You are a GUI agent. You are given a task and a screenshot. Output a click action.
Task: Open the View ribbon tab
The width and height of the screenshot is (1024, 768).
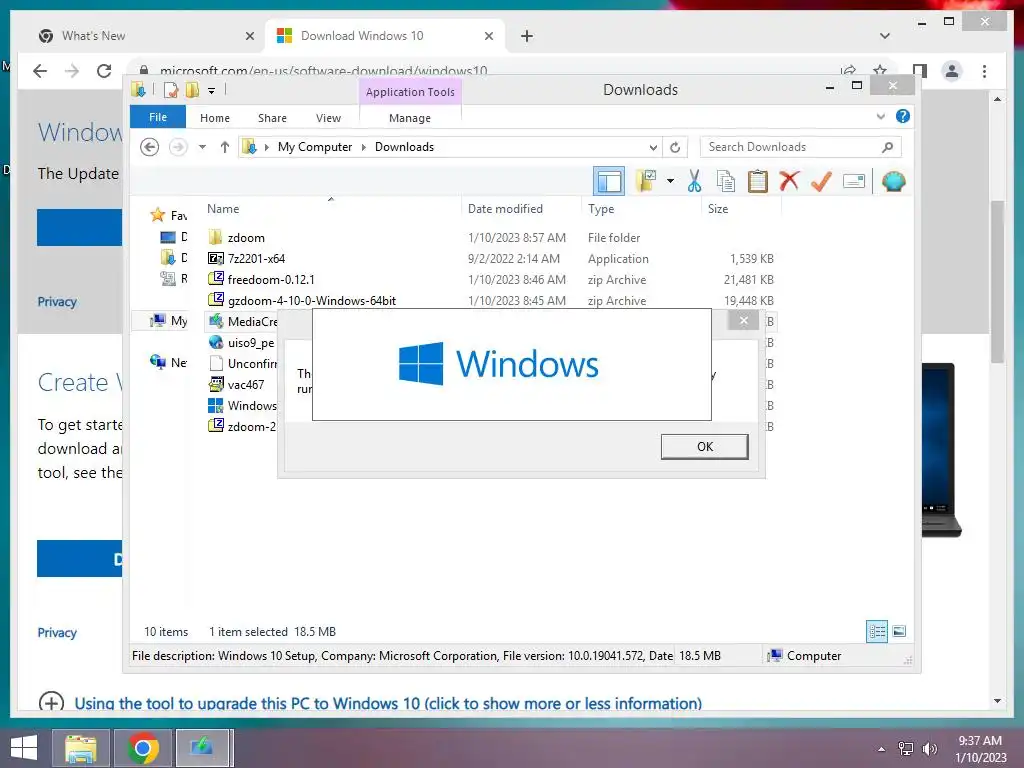click(x=328, y=118)
